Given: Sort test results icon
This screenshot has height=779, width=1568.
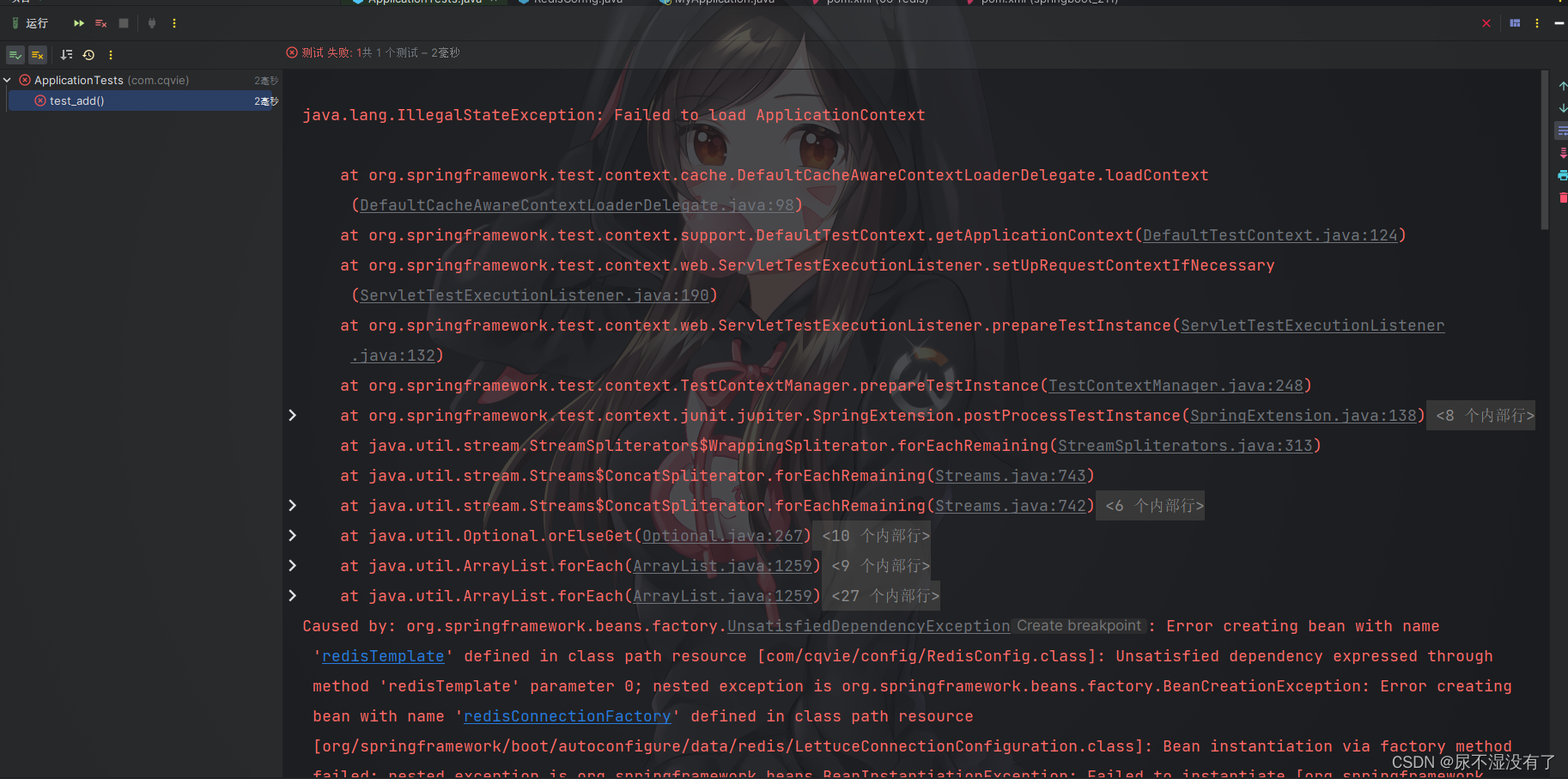Looking at the screenshot, I should tap(66, 55).
